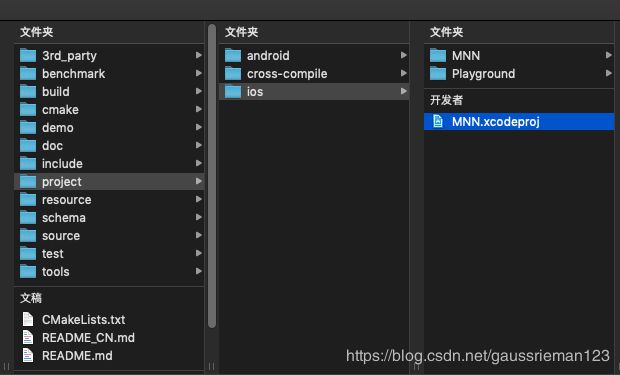
Task: Expand the cross-compile folder arrow
Action: [x=404, y=73]
